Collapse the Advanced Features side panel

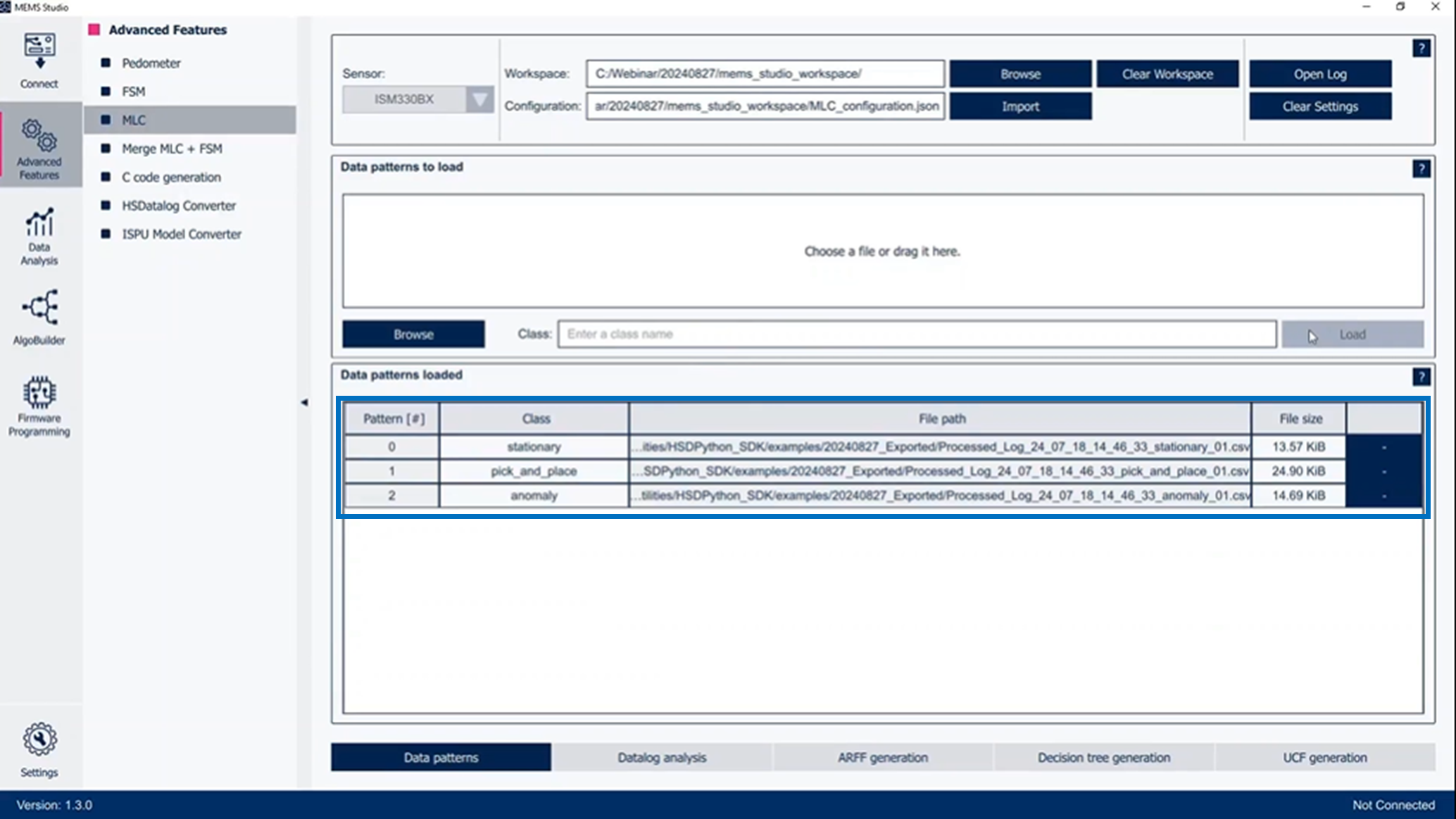305,402
